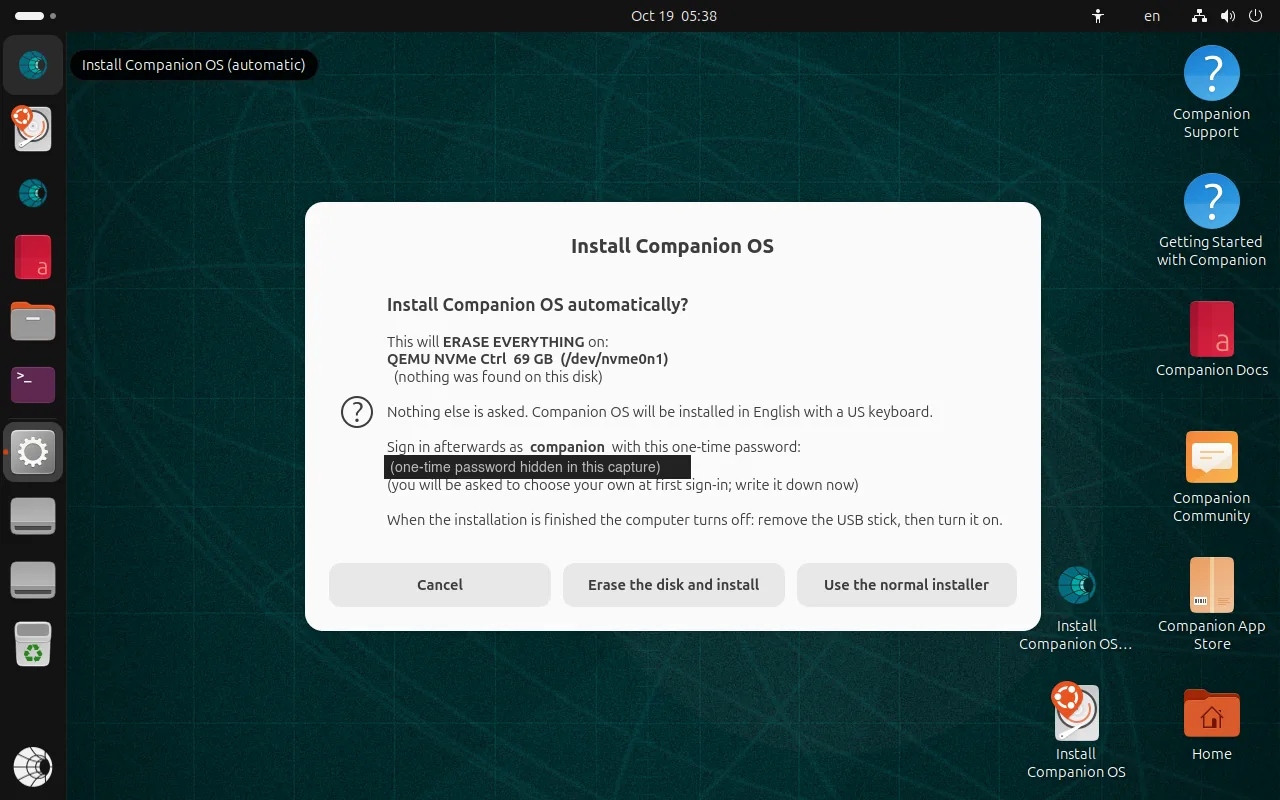Open Home folder desktop icon
Image resolution: width=1280 pixels, height=800 pixels.
pos(1211,724)
